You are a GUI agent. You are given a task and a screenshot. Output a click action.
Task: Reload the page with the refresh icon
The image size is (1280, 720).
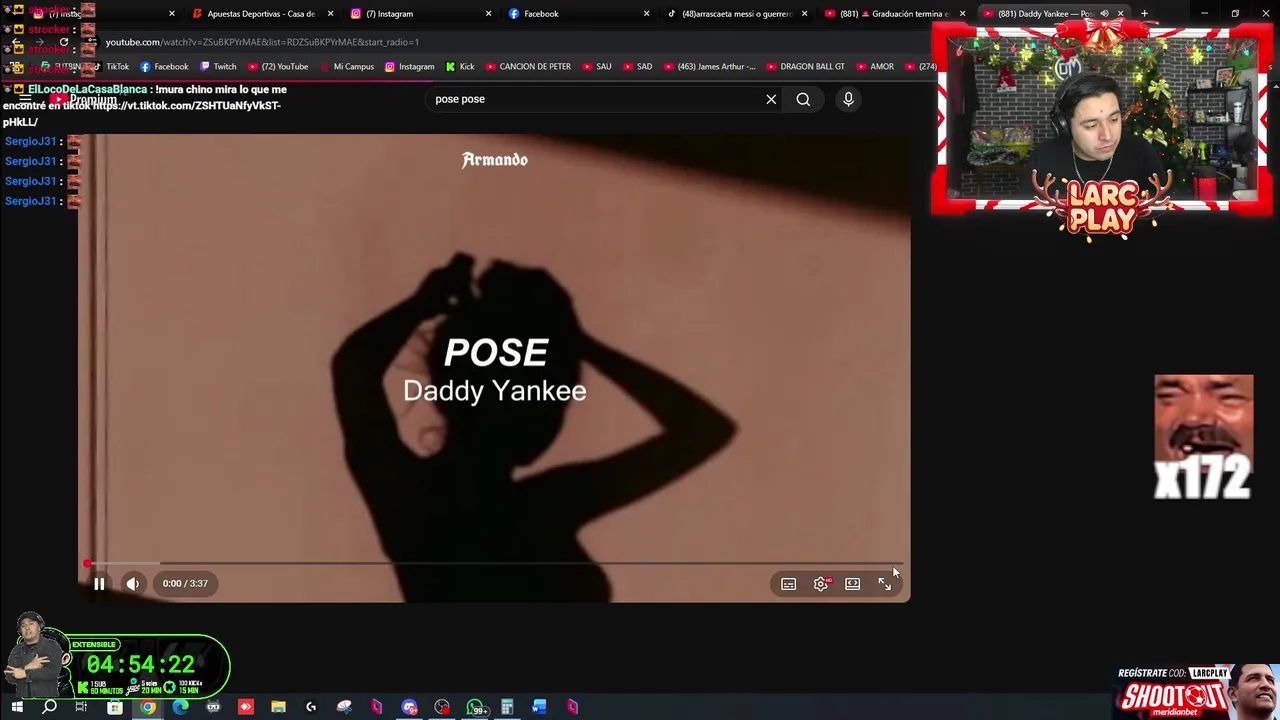(x=63, y=42)
